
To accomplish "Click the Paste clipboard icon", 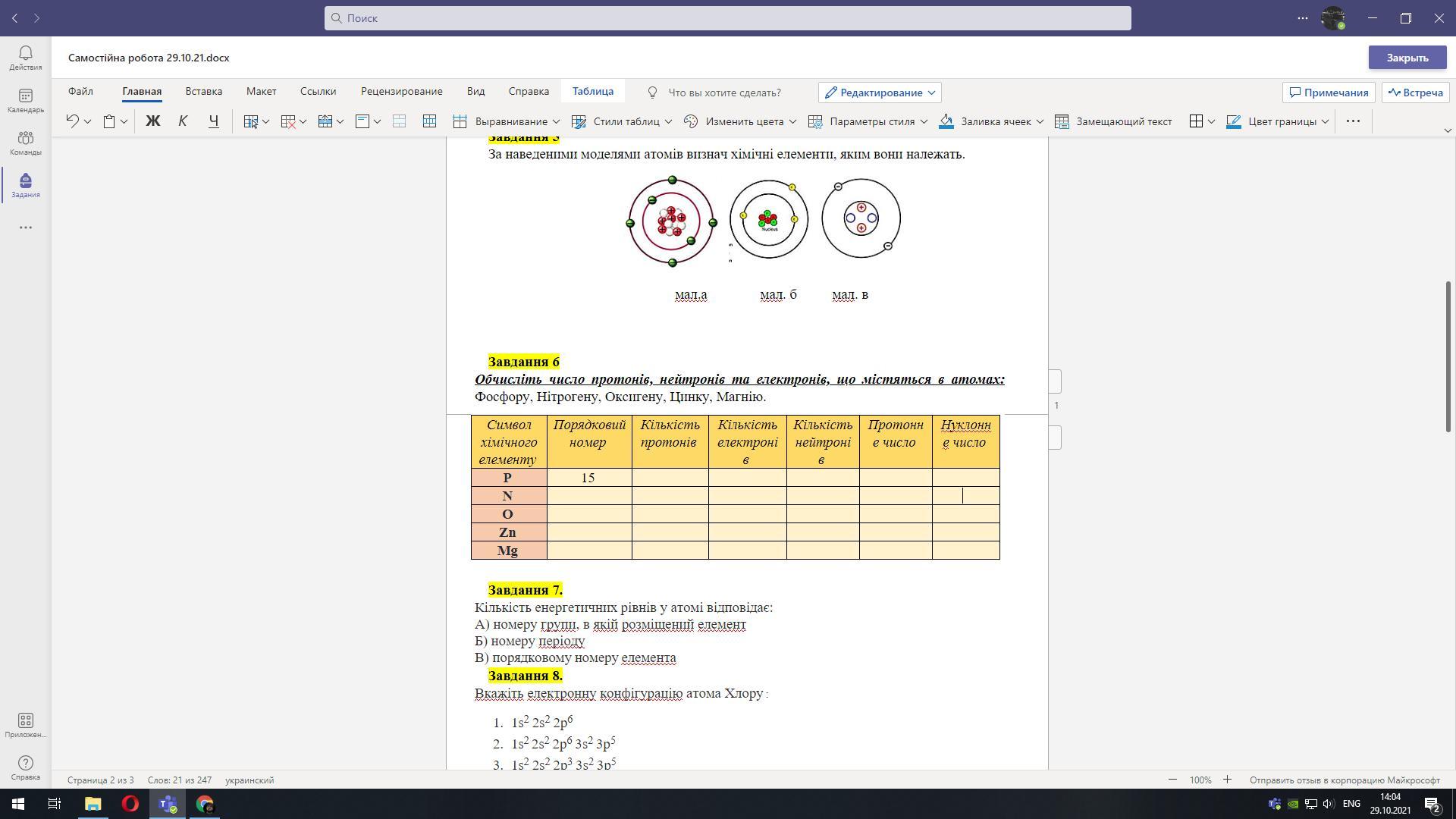I will coord(109,121).
